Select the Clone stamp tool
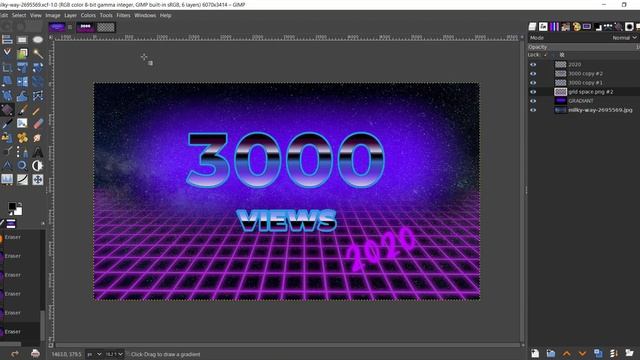The height and width of the screenshot is (360, 640). 7,138
